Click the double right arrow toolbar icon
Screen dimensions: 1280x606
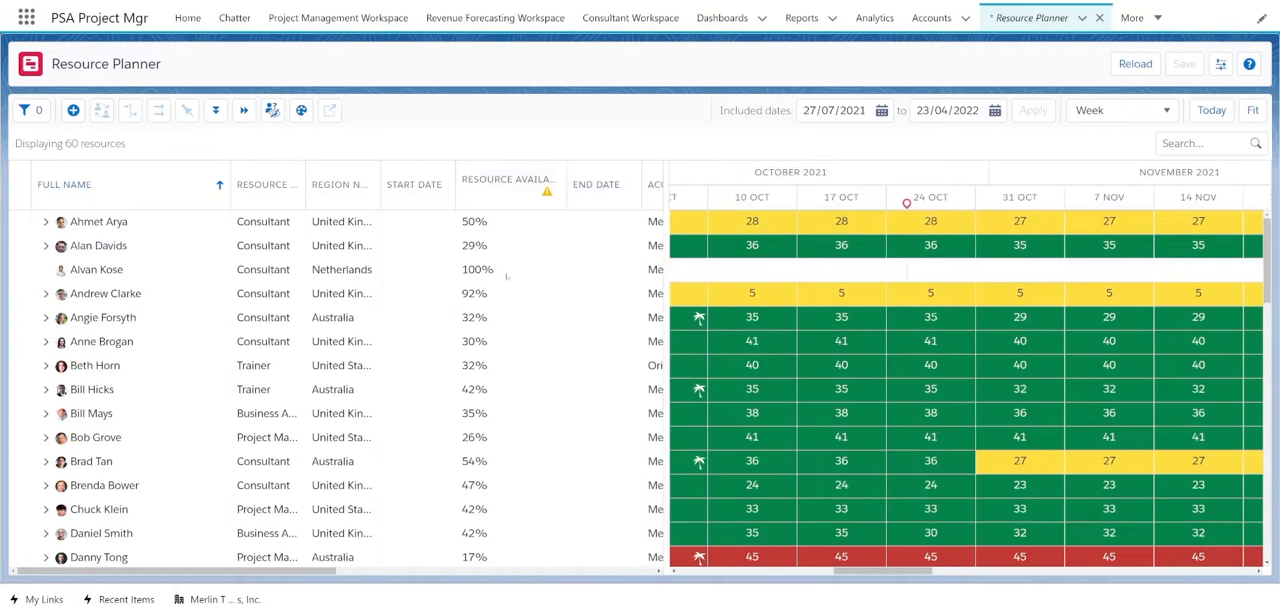(243, 110)
